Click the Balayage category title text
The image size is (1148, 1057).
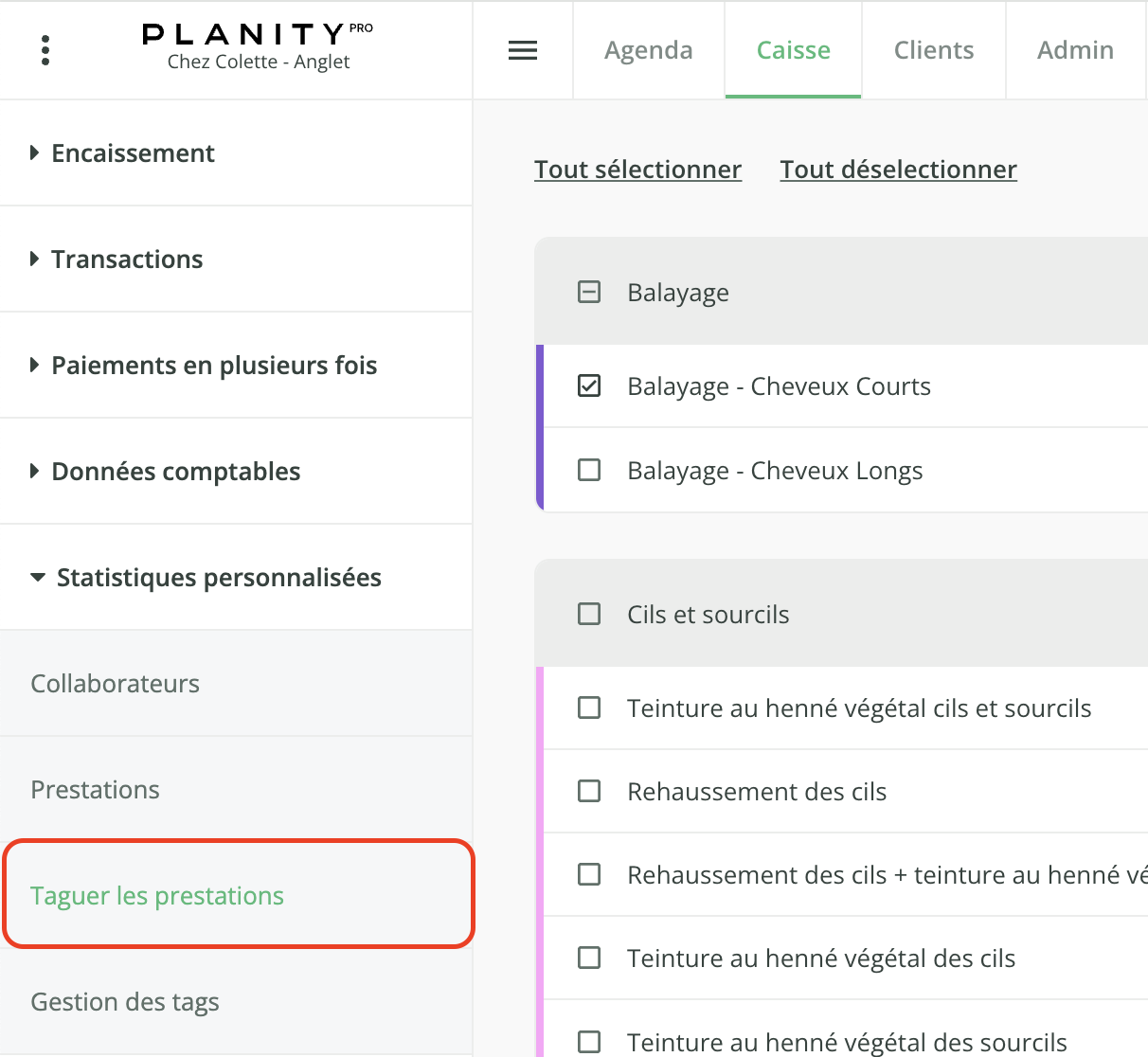point(678,293)
